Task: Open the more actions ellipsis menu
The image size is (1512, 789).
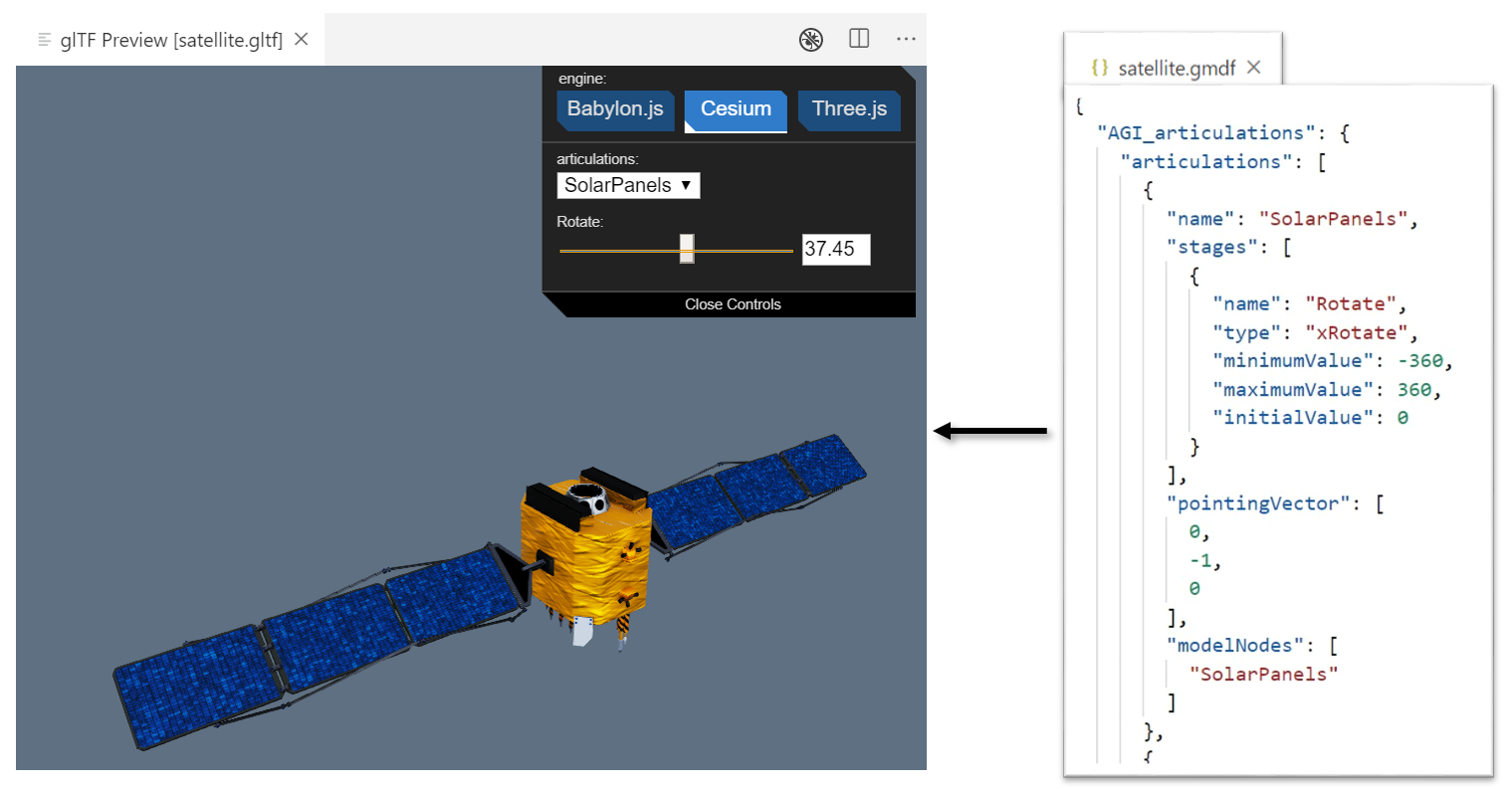Action: click(906, 39)
